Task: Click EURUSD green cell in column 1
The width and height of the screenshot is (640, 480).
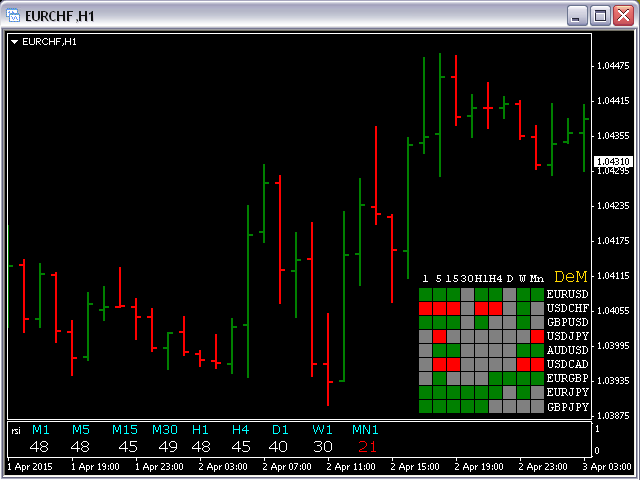Action: [x=425, y=294]
